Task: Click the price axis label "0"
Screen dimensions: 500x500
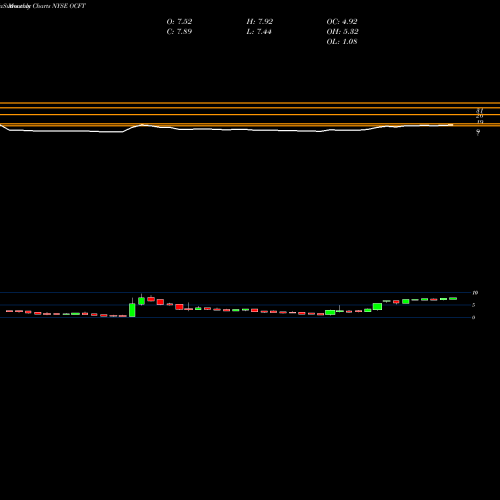Action: [473, 317]
